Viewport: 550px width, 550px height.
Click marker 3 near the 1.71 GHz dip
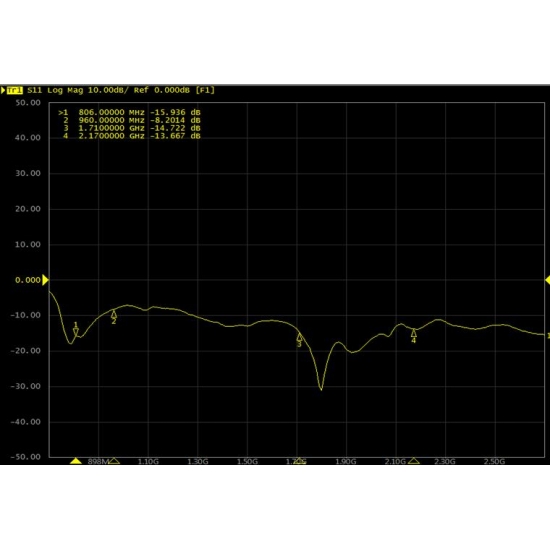tap(300, 337)
